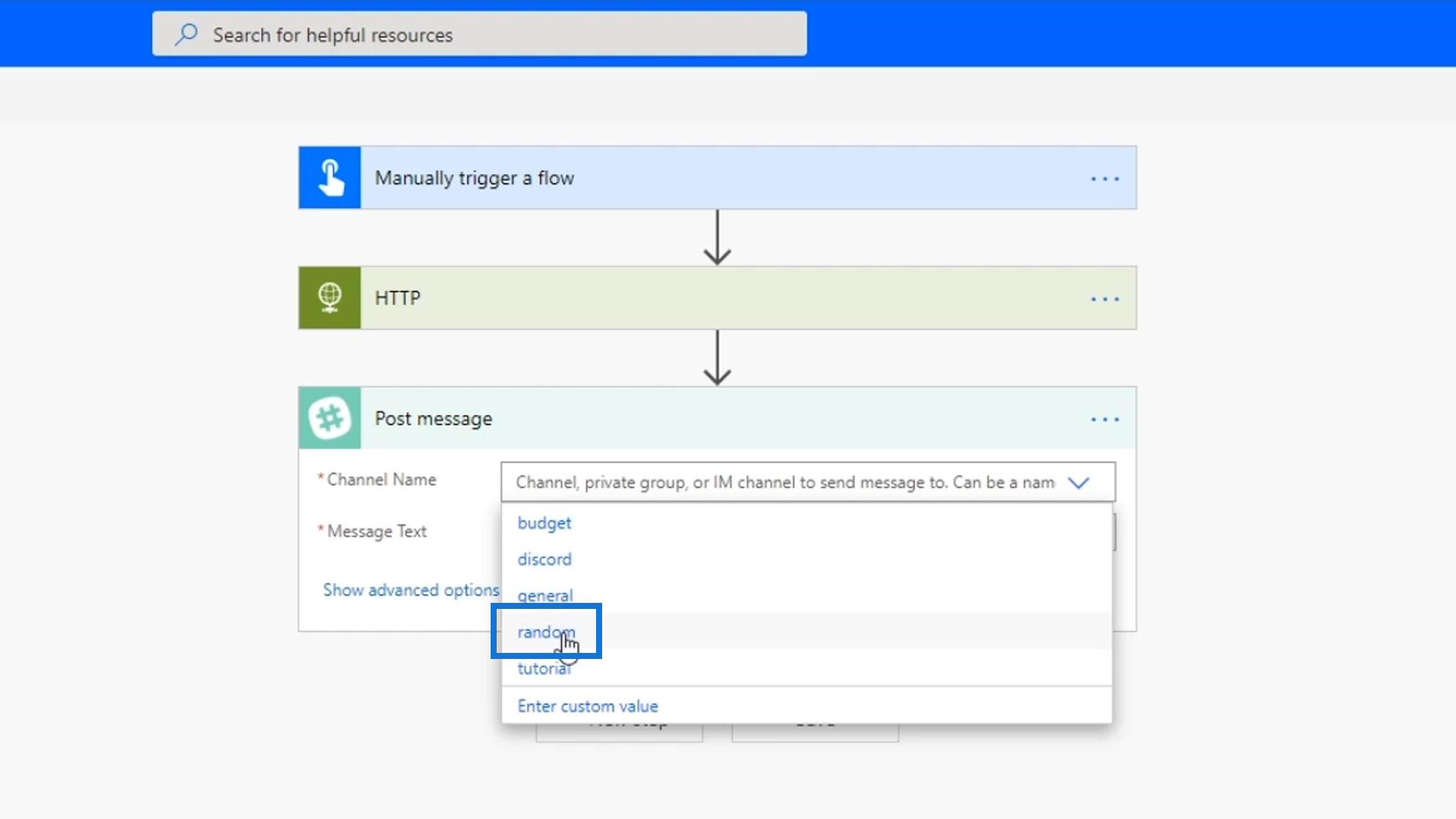Click Enter custom value option
This screenshot has height=819, width=1456.
pos(588,706)
